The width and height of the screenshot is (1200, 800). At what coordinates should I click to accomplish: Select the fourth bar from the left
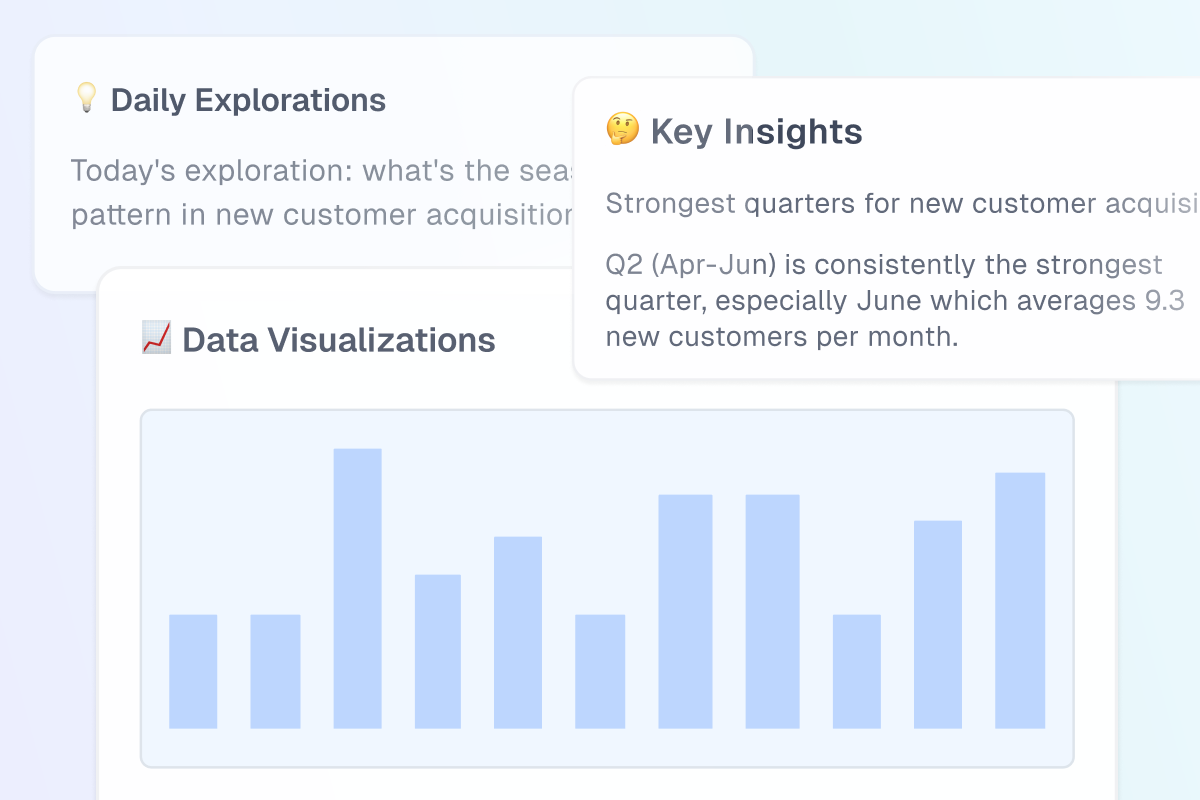point(438,651)
